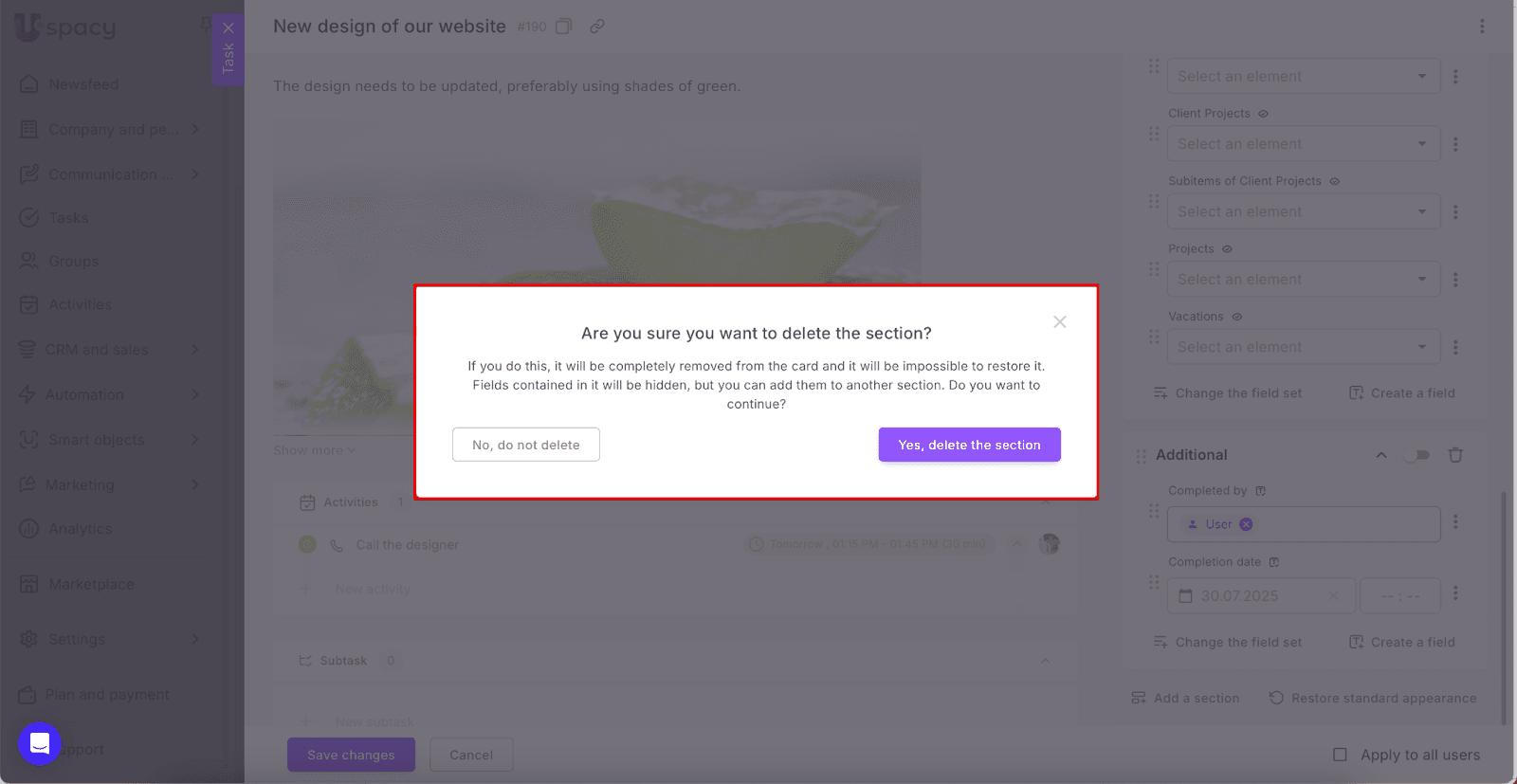Click drag handle beside Additional section
The height and width of the screenshot is (784, 1517).
(x=1141, y=456)
